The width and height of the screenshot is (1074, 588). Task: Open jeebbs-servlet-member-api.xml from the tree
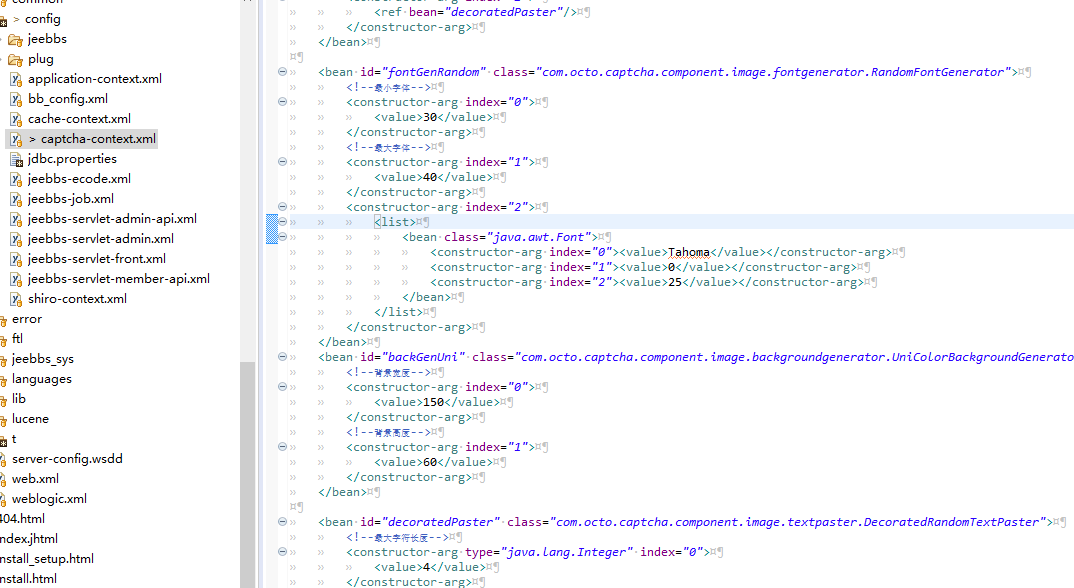point(118,278)
